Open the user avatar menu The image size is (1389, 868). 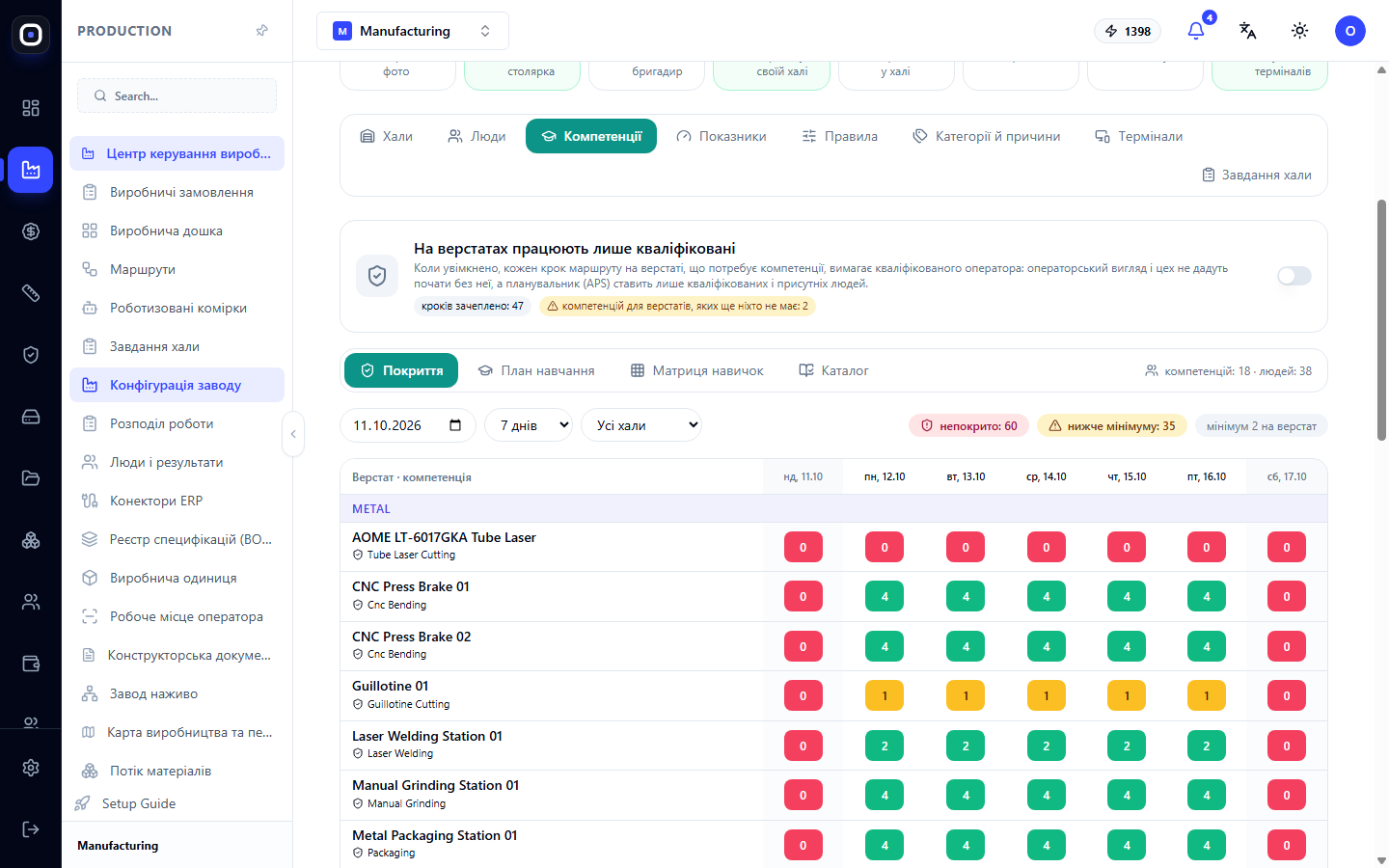[1350, 31]
